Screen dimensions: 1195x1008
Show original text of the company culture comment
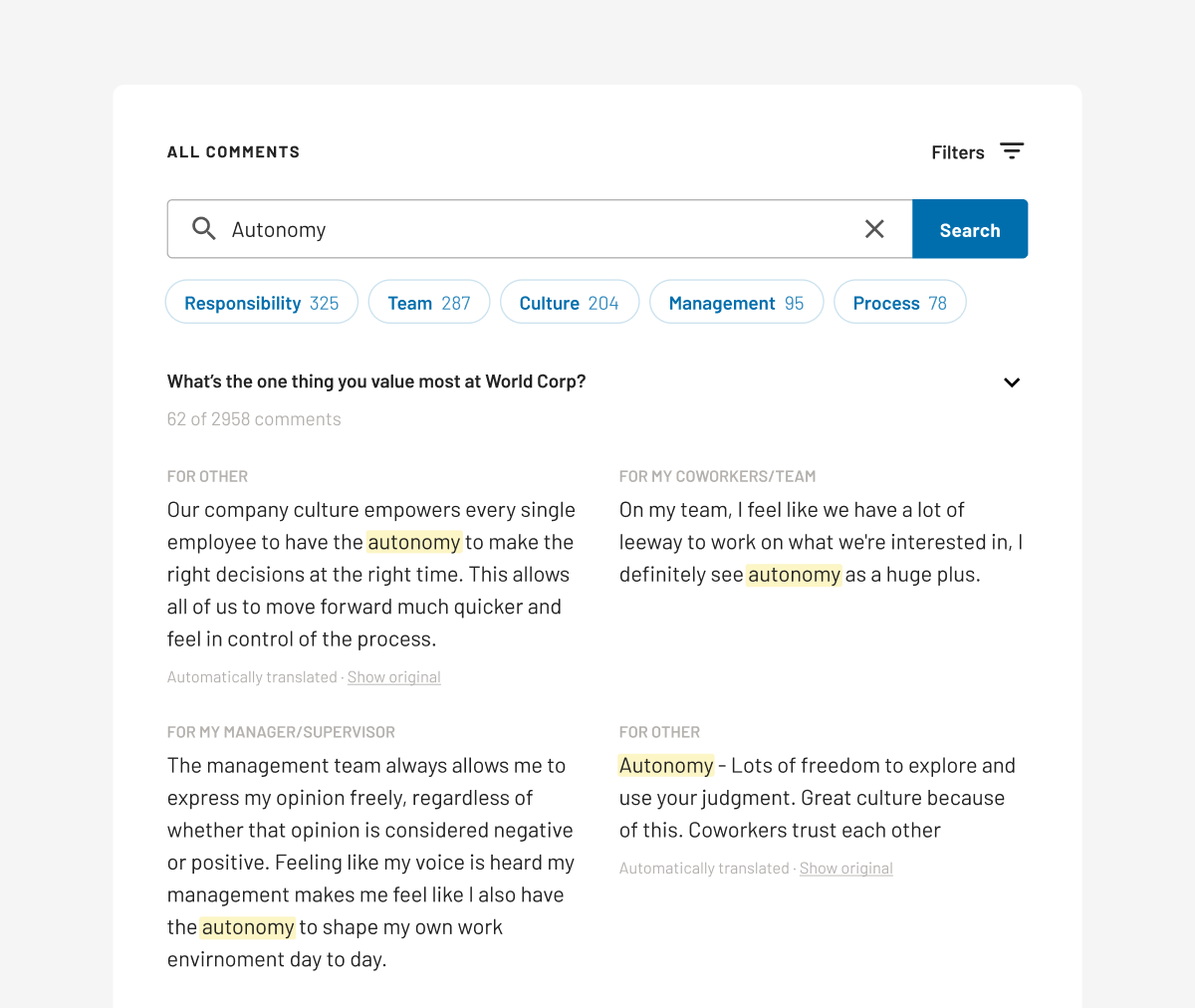coord(393,676)
